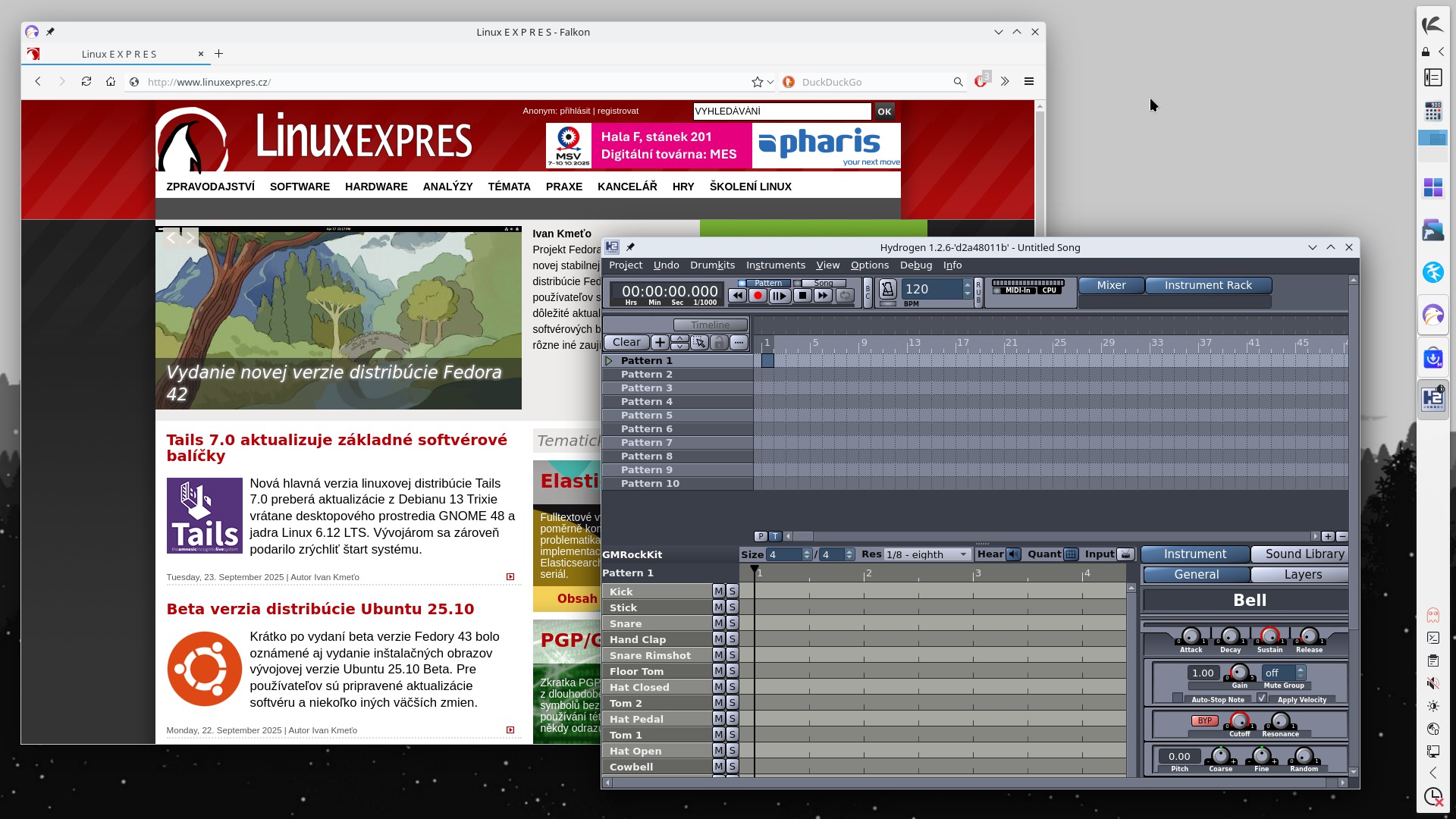
Task: Click the Input piano-roll icon
Action: [x=1126, y=554]
